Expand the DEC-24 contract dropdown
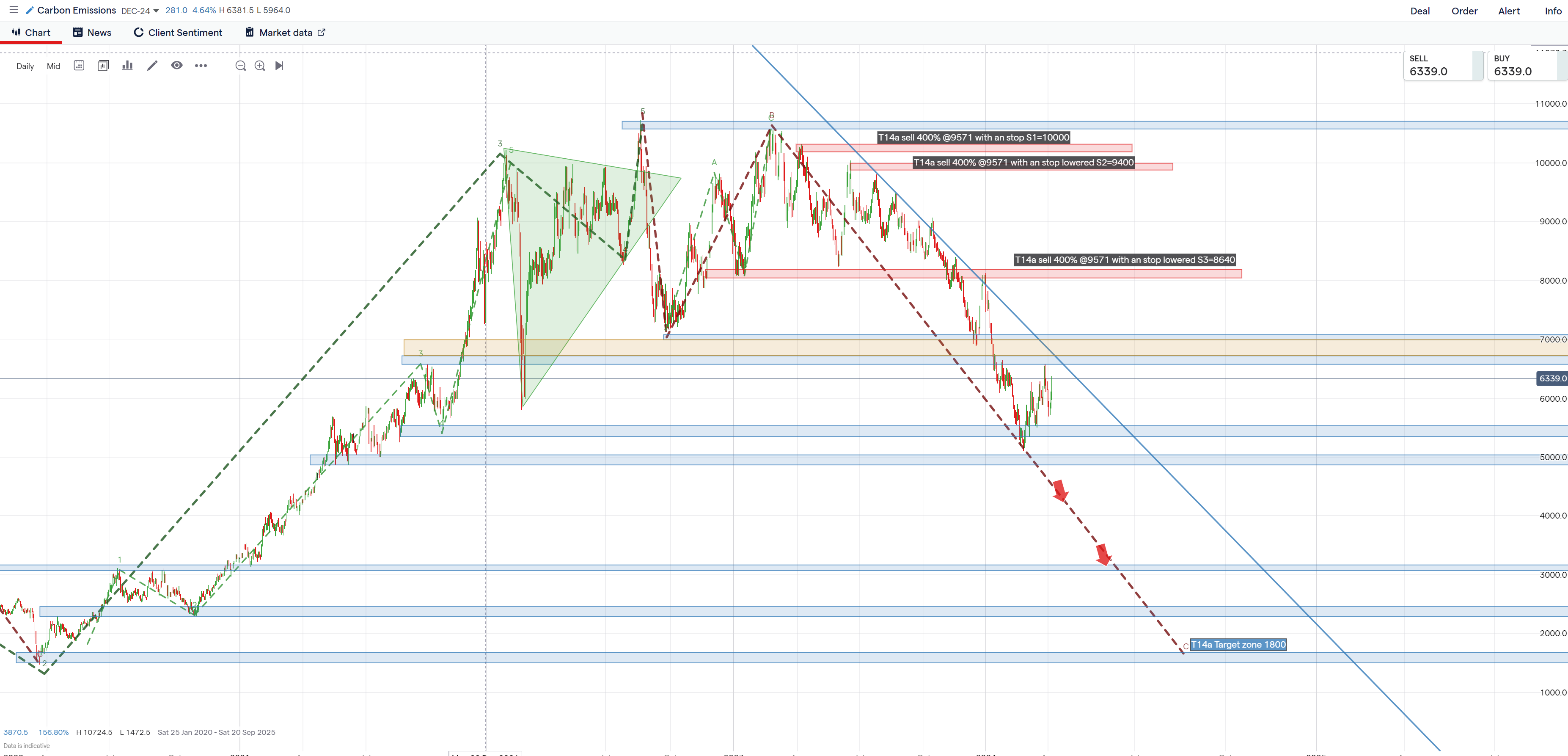This screenshot has width=1568, height=756. click(140, 10)
